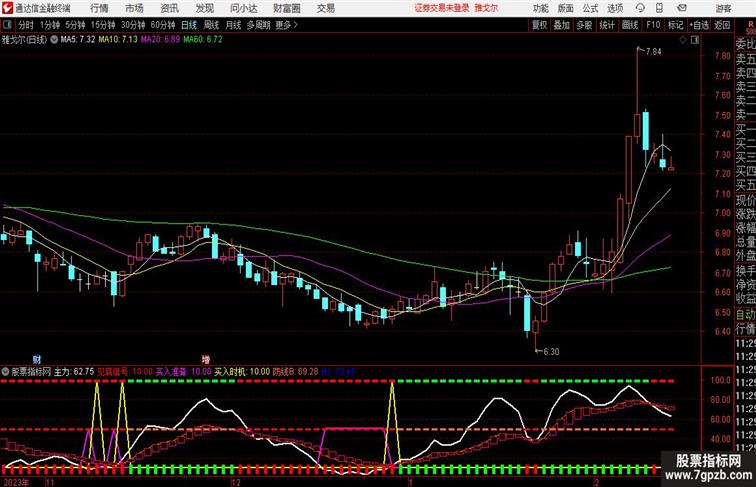Click the 证券交易未登录 login link
756x487 pixels.
point(442,8)
